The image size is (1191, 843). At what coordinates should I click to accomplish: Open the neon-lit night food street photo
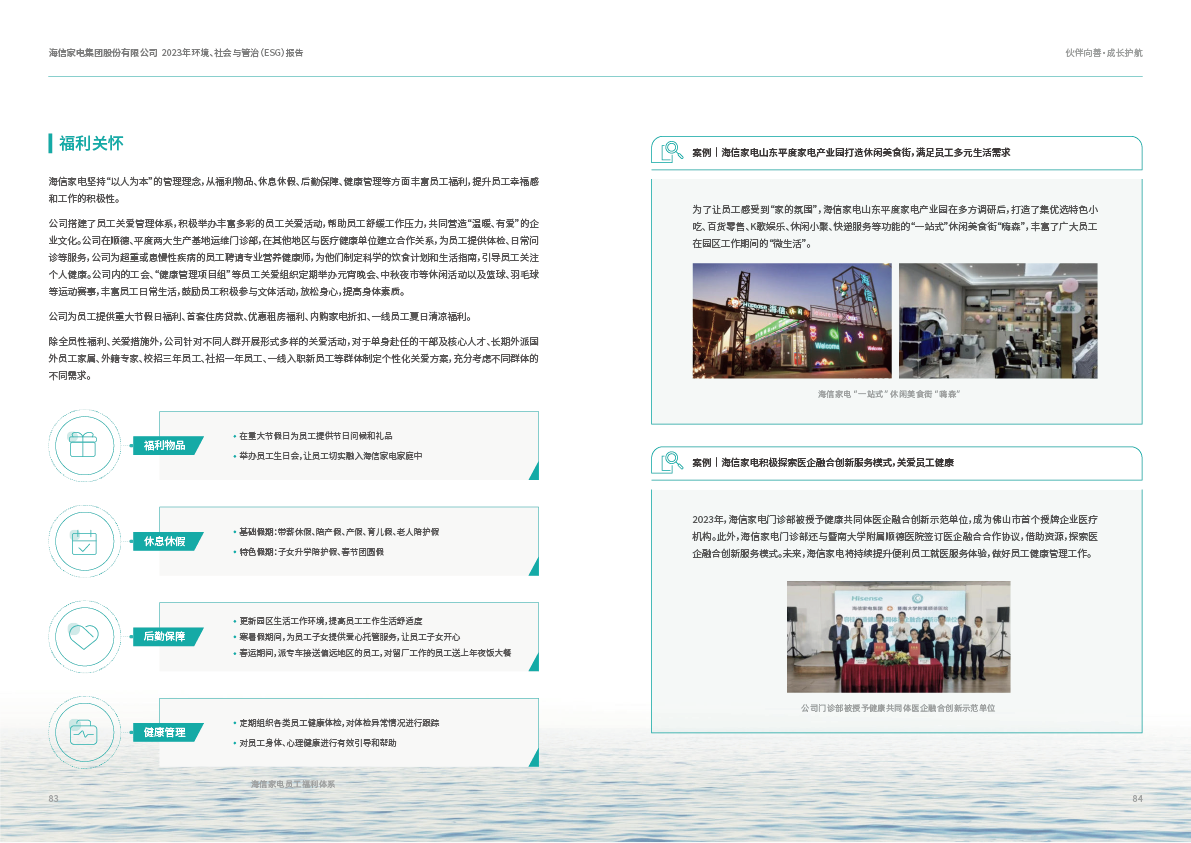pyautogui.click(x=791, y=320)
